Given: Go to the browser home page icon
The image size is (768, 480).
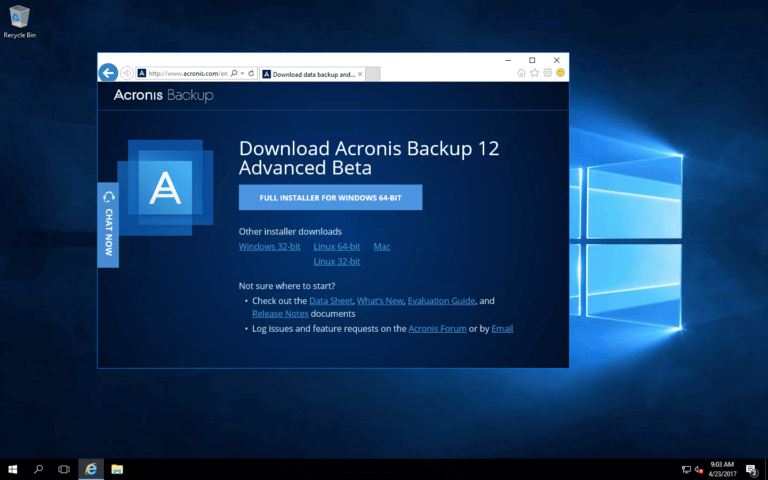Looking at the screenshot, I should coord(521,73).
